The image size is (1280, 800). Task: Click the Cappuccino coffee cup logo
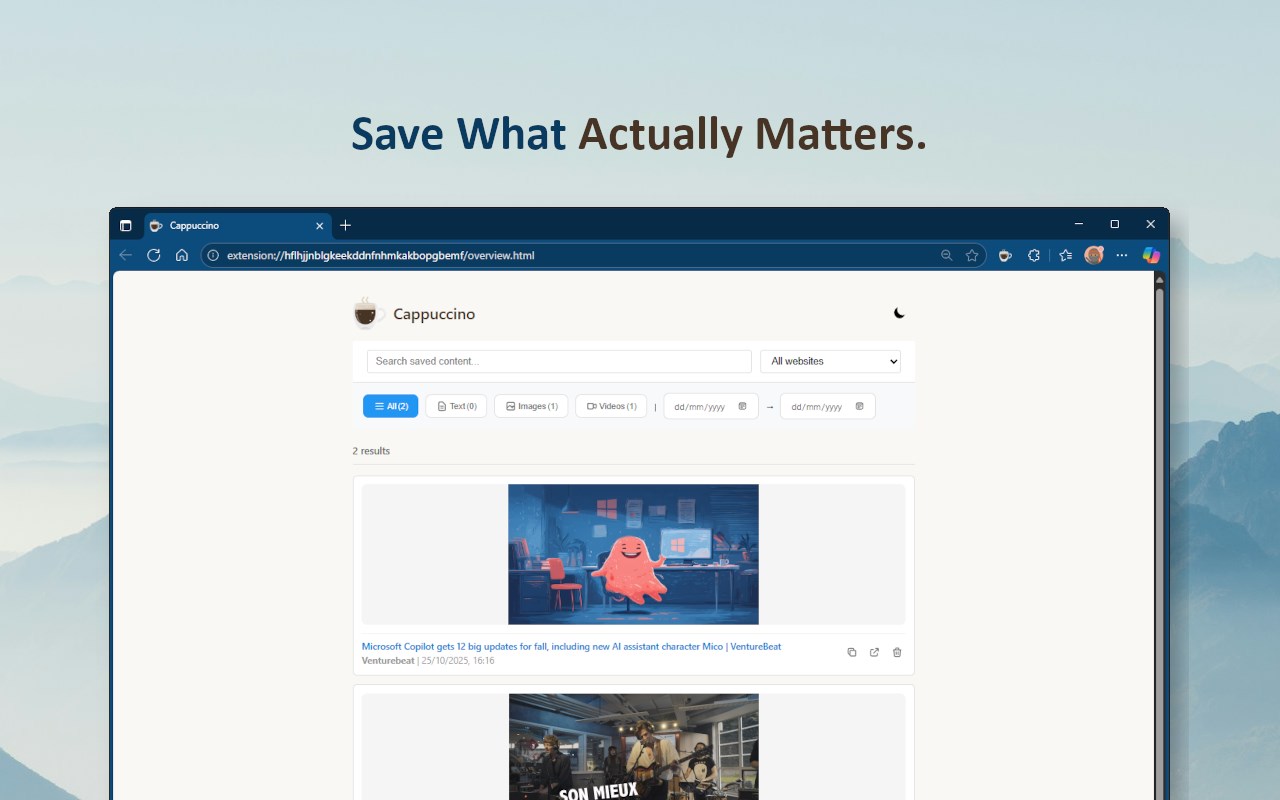tap(368, 313)
